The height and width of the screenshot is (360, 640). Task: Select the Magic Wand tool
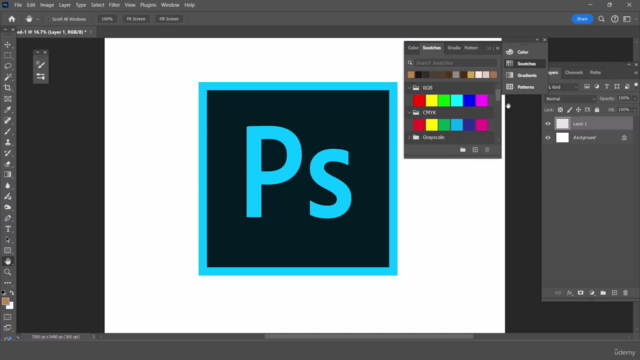click(x=8, y=77)
